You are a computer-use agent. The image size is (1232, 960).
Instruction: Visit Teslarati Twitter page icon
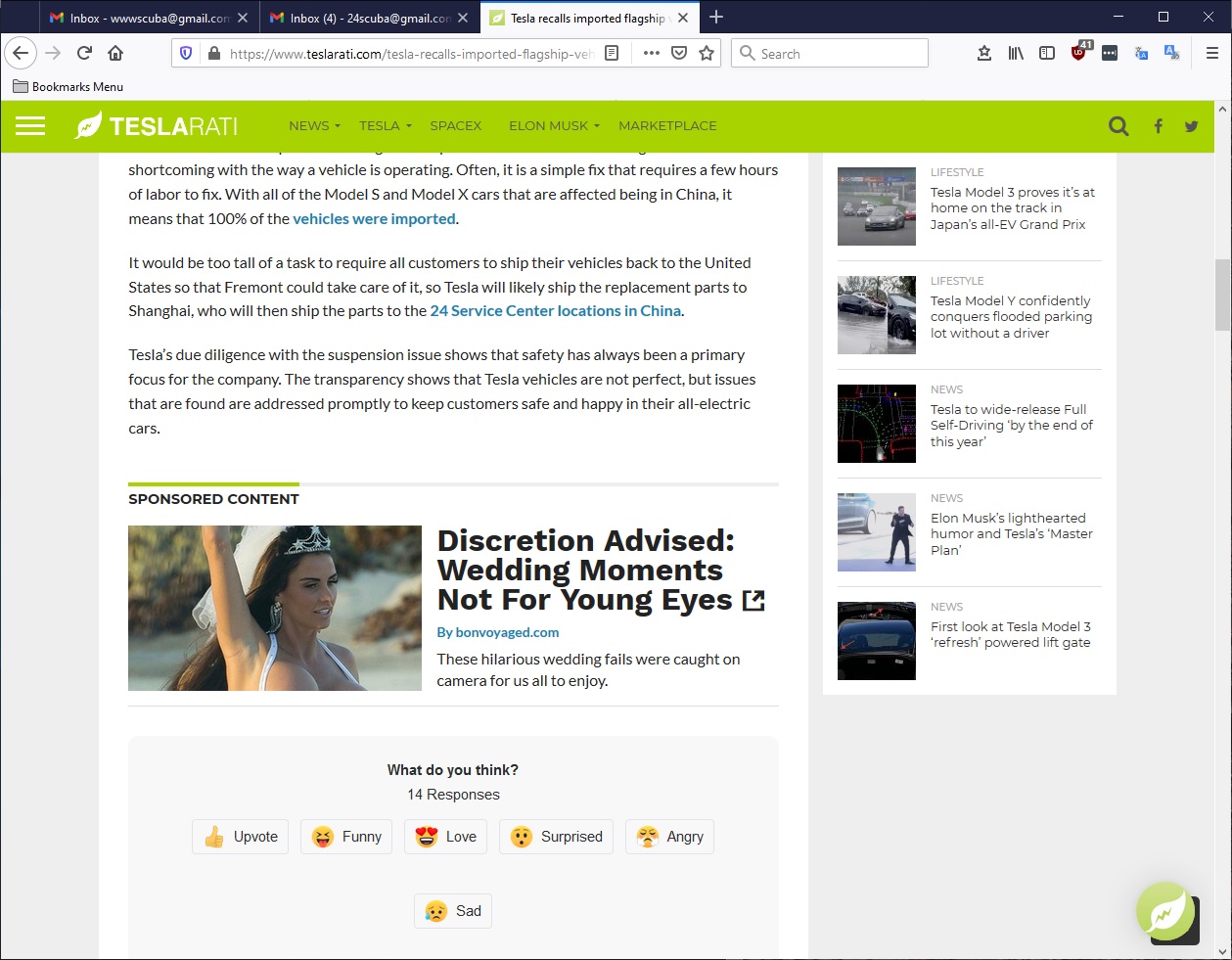(1191, 125)
